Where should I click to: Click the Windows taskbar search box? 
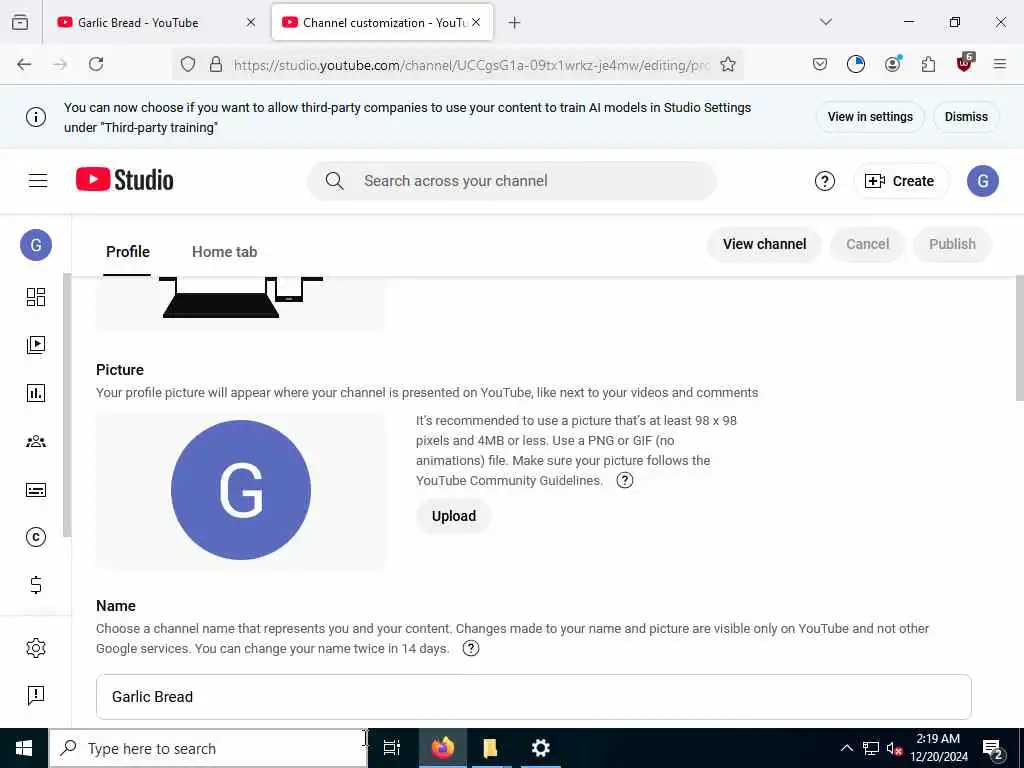(x=209, y=748)
